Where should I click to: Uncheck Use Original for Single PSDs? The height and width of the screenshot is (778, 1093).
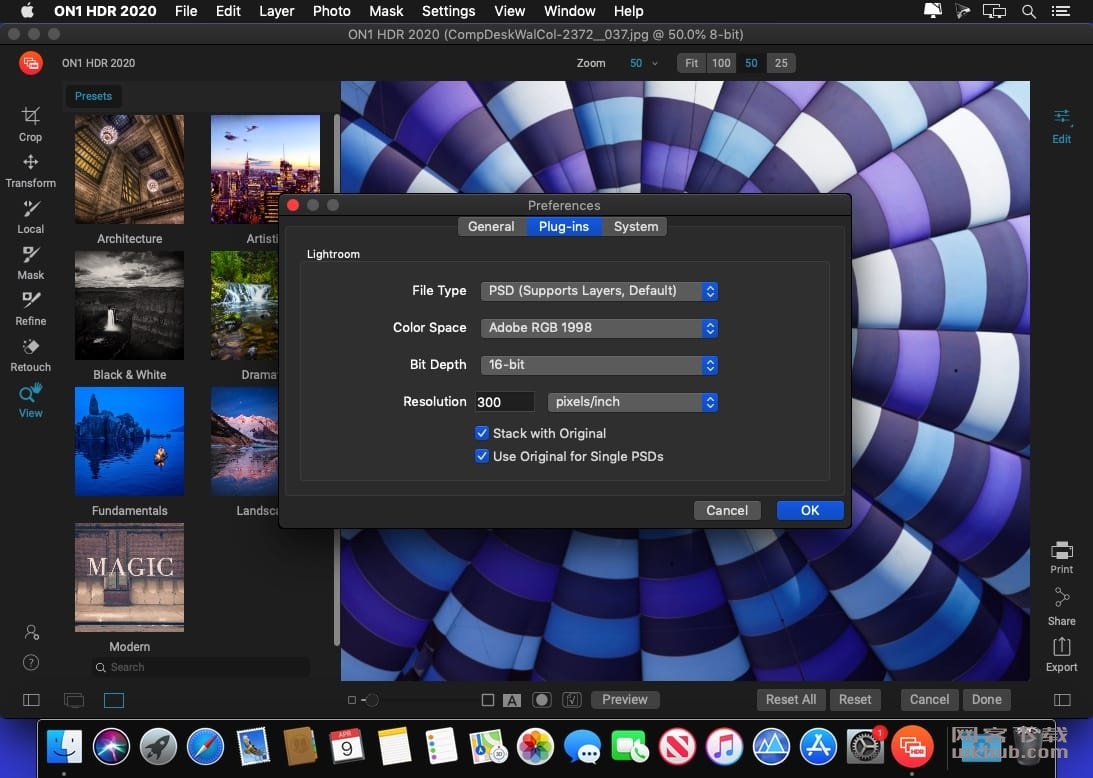pos(482,456)
